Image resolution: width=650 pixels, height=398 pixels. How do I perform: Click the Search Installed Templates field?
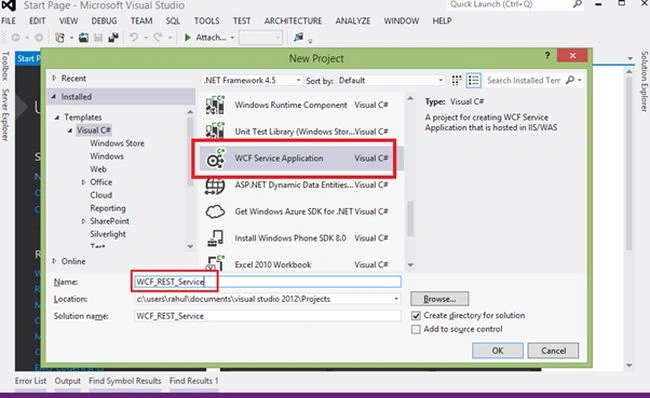524,80
